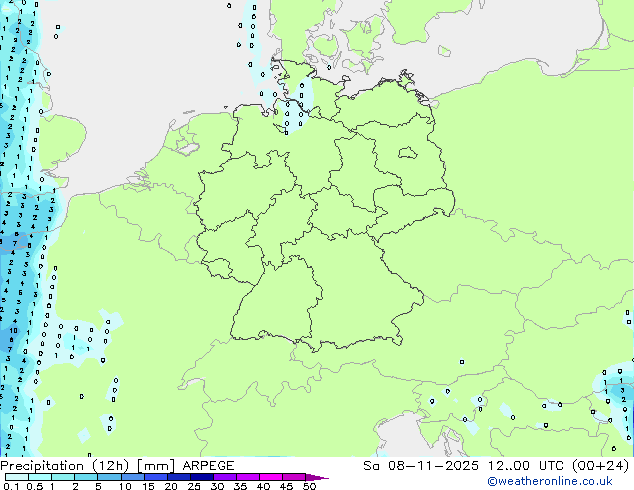634x490 pixels.
Task: Click the above-50 mm arrow swatch
Action: [317, 477]
